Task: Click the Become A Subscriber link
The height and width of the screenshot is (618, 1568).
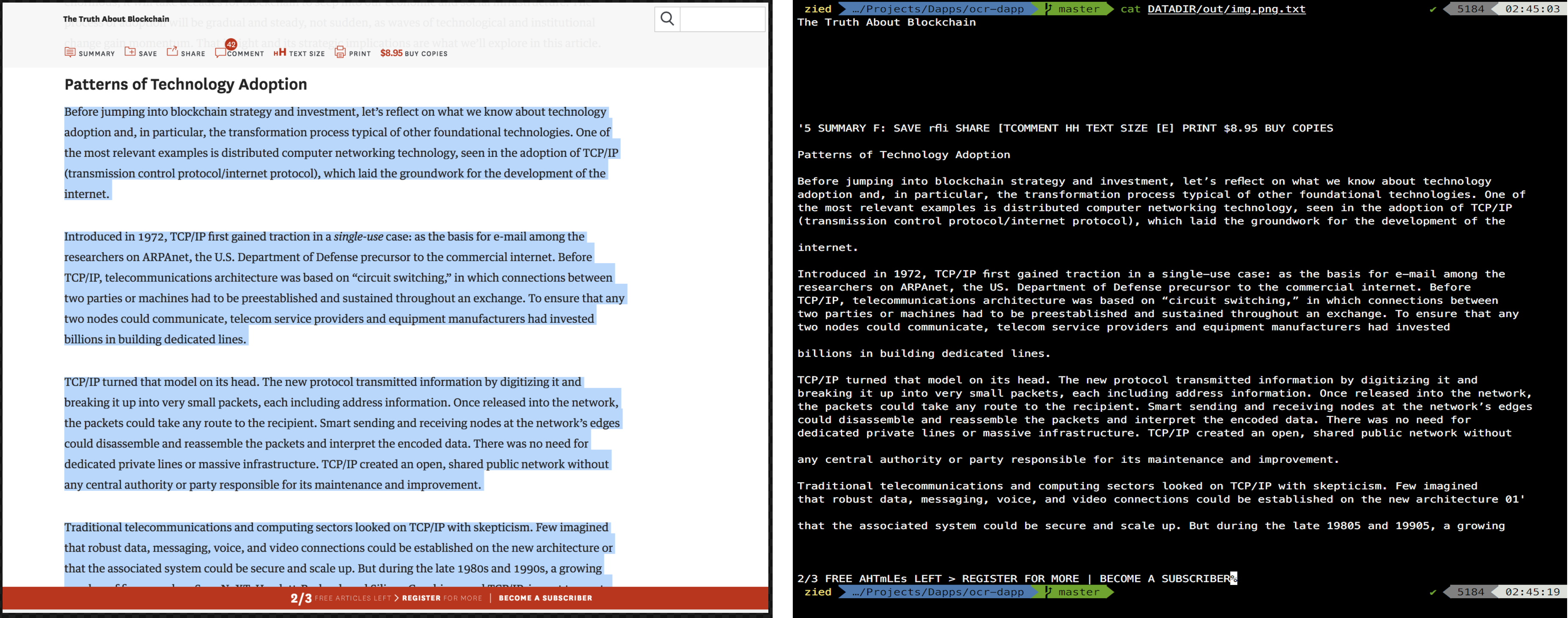Action: point(545,598)
